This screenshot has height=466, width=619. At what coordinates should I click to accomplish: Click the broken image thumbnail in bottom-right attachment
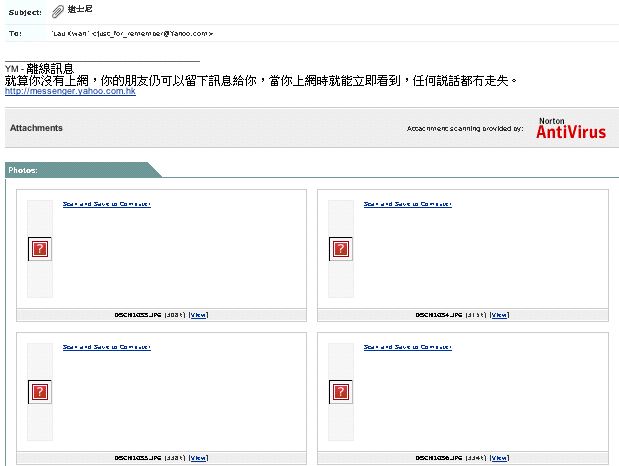(x=341, y=392)
